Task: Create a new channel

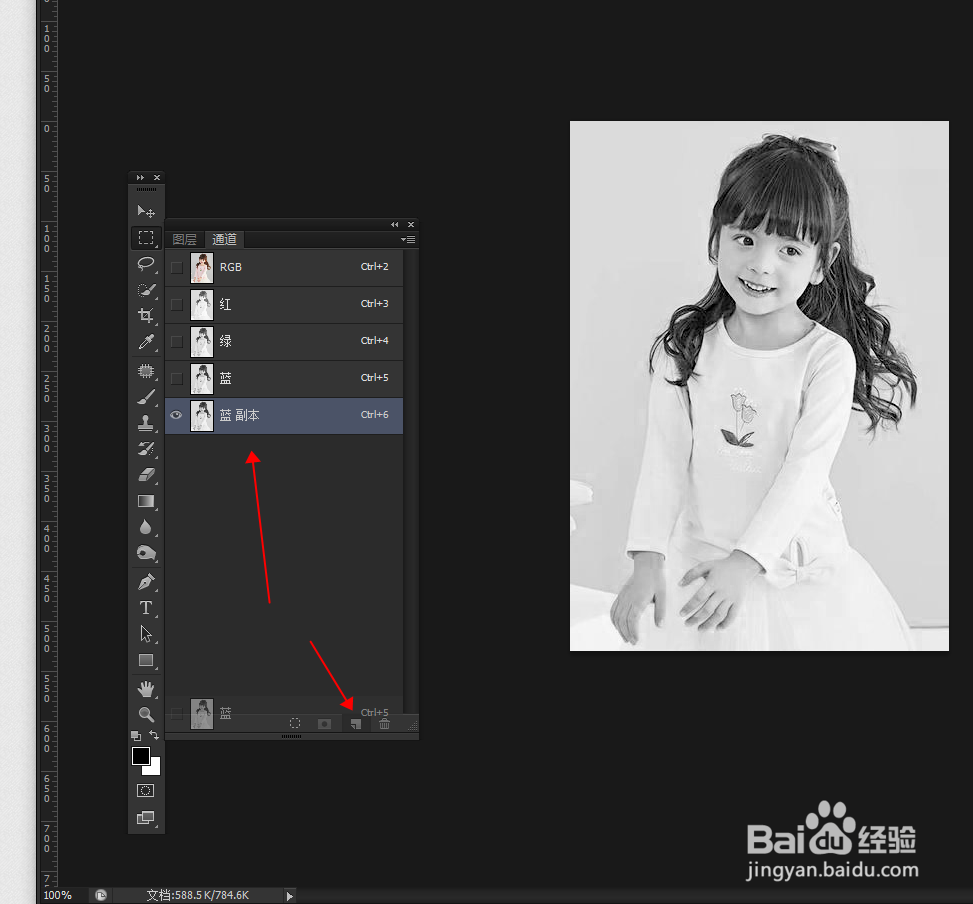Action: click(355, 724)
